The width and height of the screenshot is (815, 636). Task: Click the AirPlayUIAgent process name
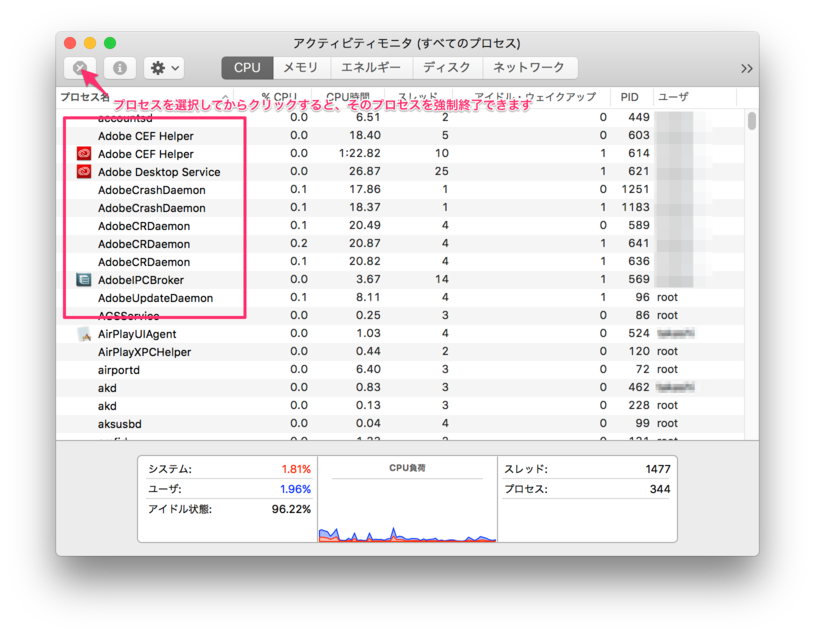[137, 334]
